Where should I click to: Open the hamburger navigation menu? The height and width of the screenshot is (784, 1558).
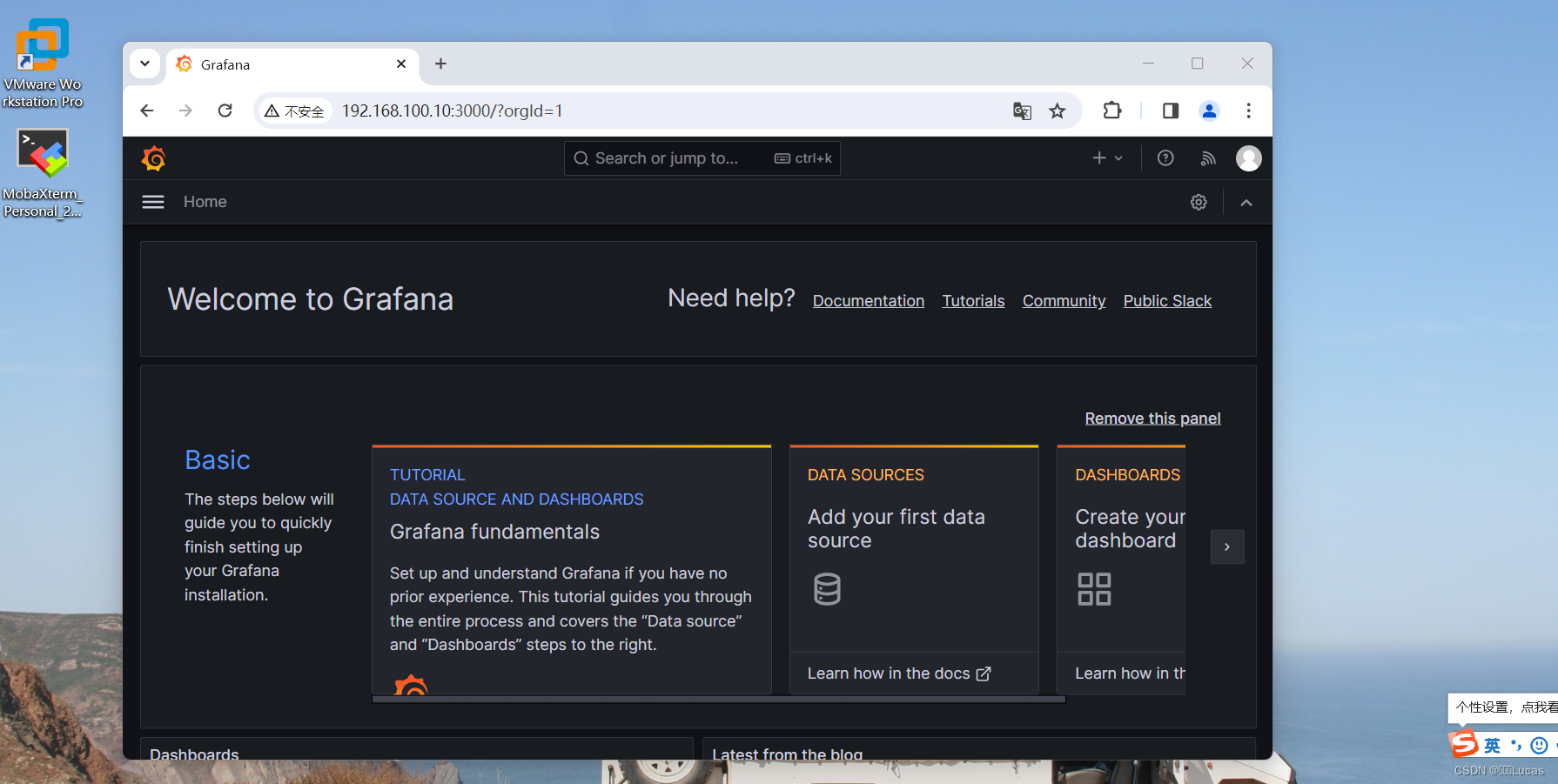(x=153, y=202)
